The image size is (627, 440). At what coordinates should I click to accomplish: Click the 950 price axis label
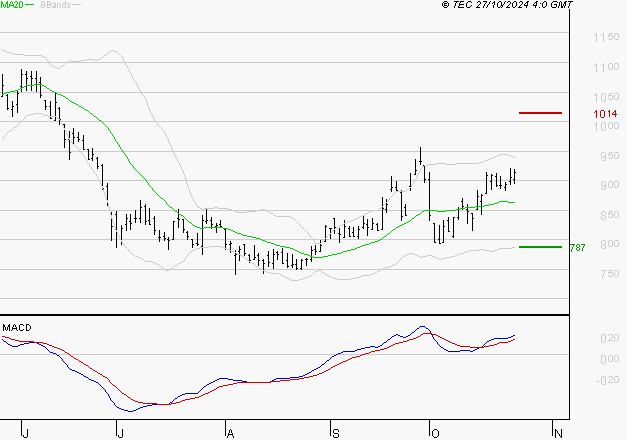(x=609, y=156)
